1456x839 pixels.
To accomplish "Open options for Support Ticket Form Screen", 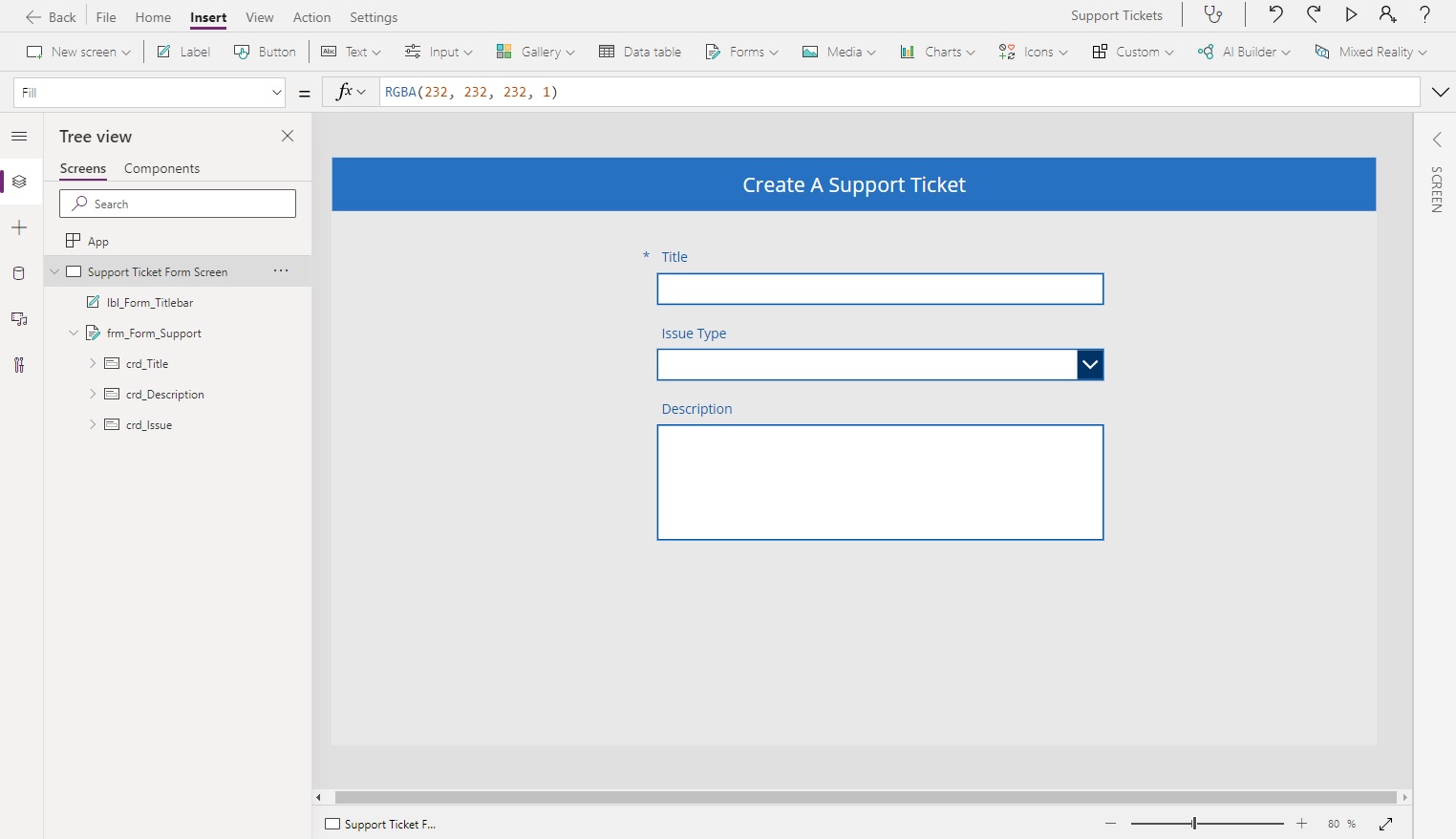I will click(280, 271).
